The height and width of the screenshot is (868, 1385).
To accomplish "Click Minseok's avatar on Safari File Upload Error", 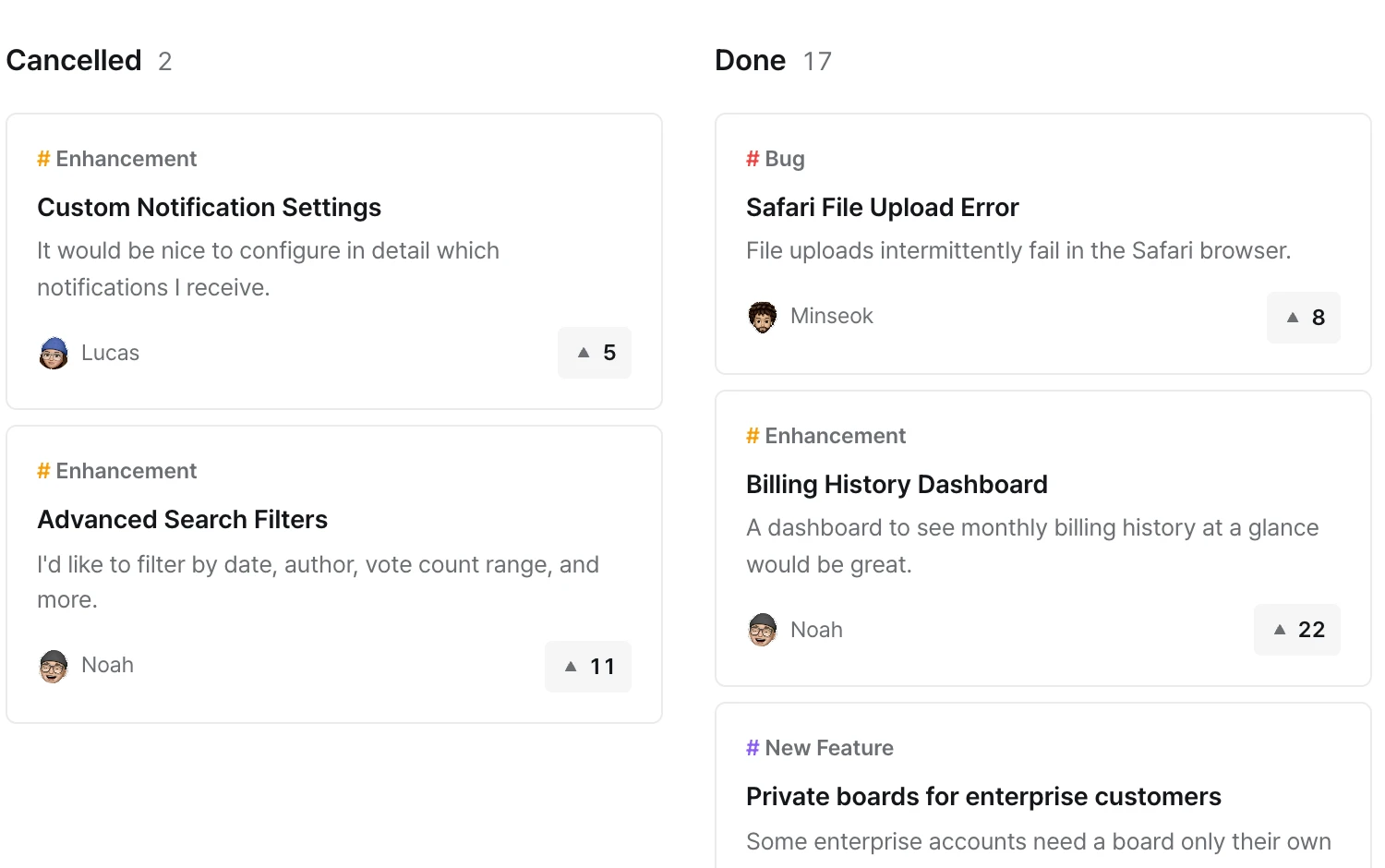I will (763, 317).
